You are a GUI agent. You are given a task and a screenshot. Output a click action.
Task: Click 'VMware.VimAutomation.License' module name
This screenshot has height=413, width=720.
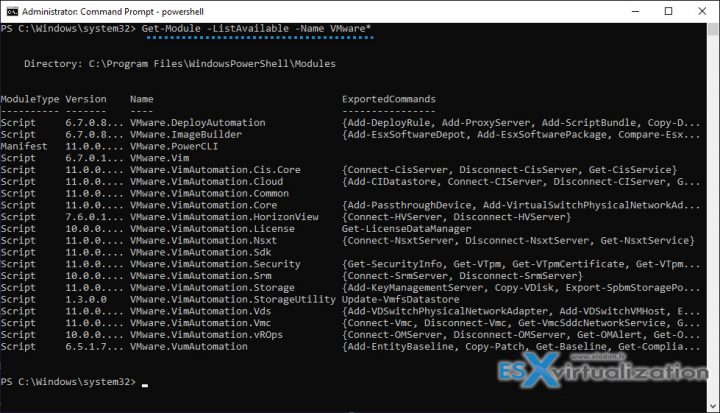(212, 229)
